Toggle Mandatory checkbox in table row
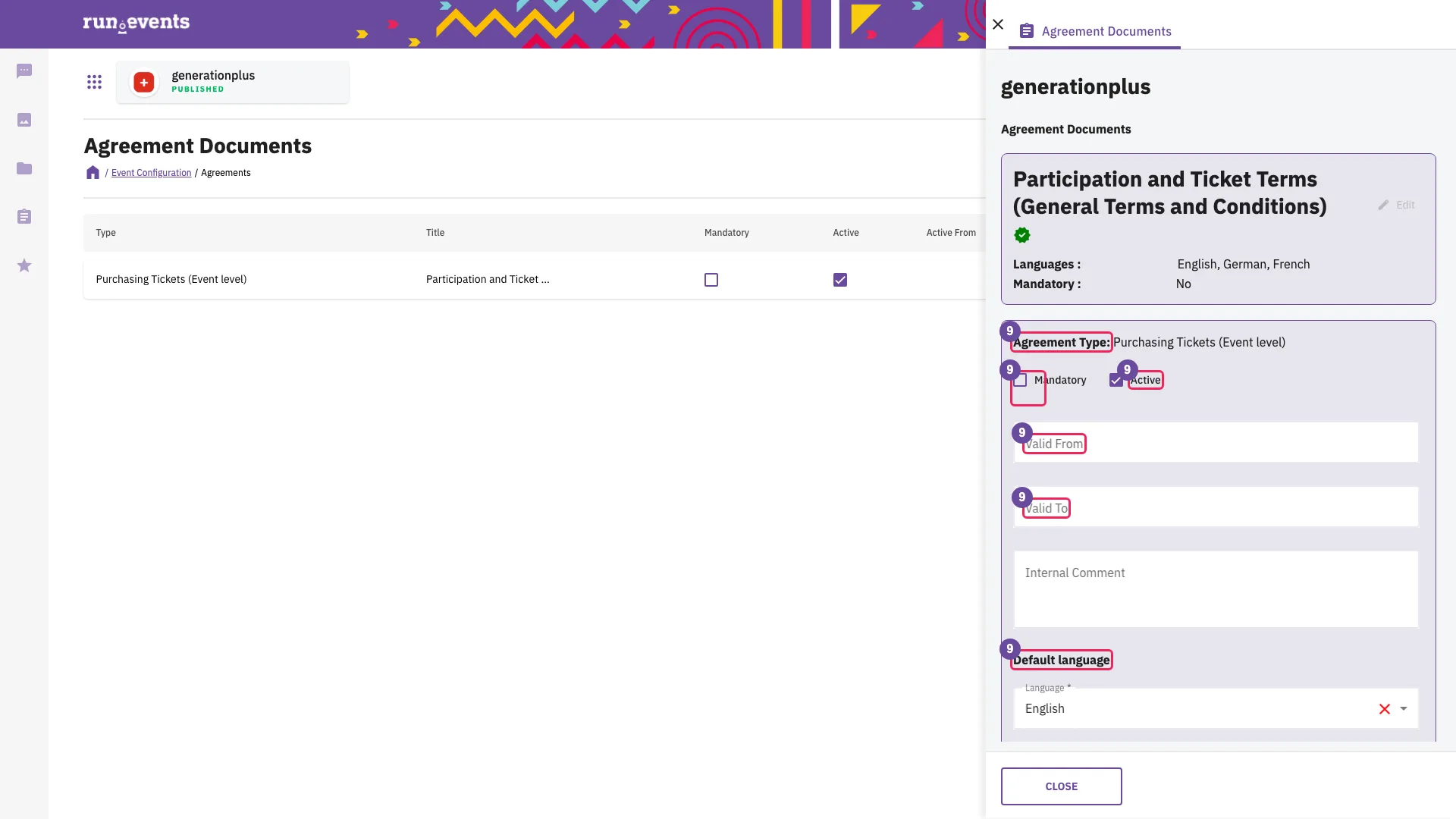 (711, 280)
